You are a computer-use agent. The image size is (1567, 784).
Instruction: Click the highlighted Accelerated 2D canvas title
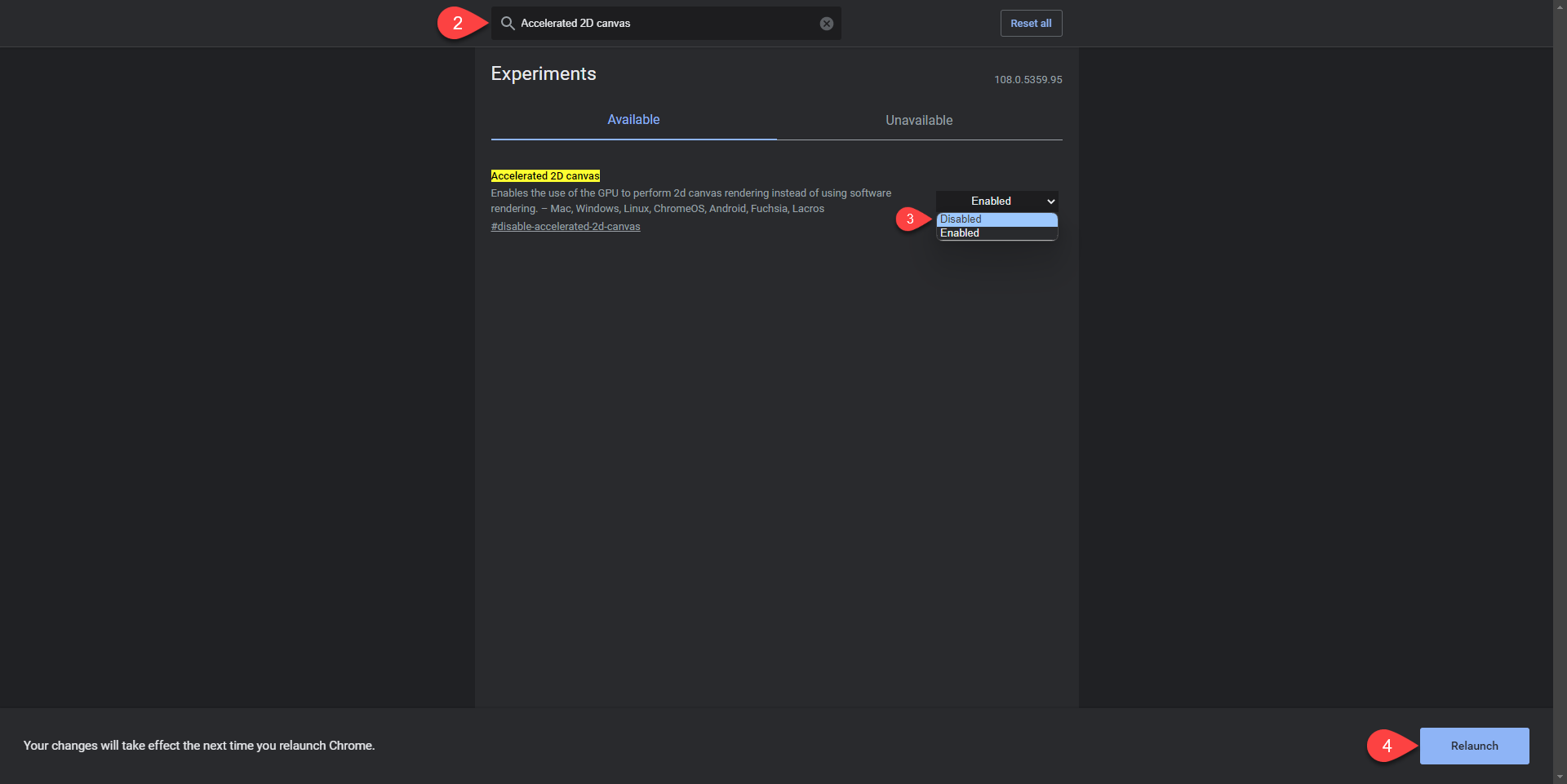[x=545, y=175]
